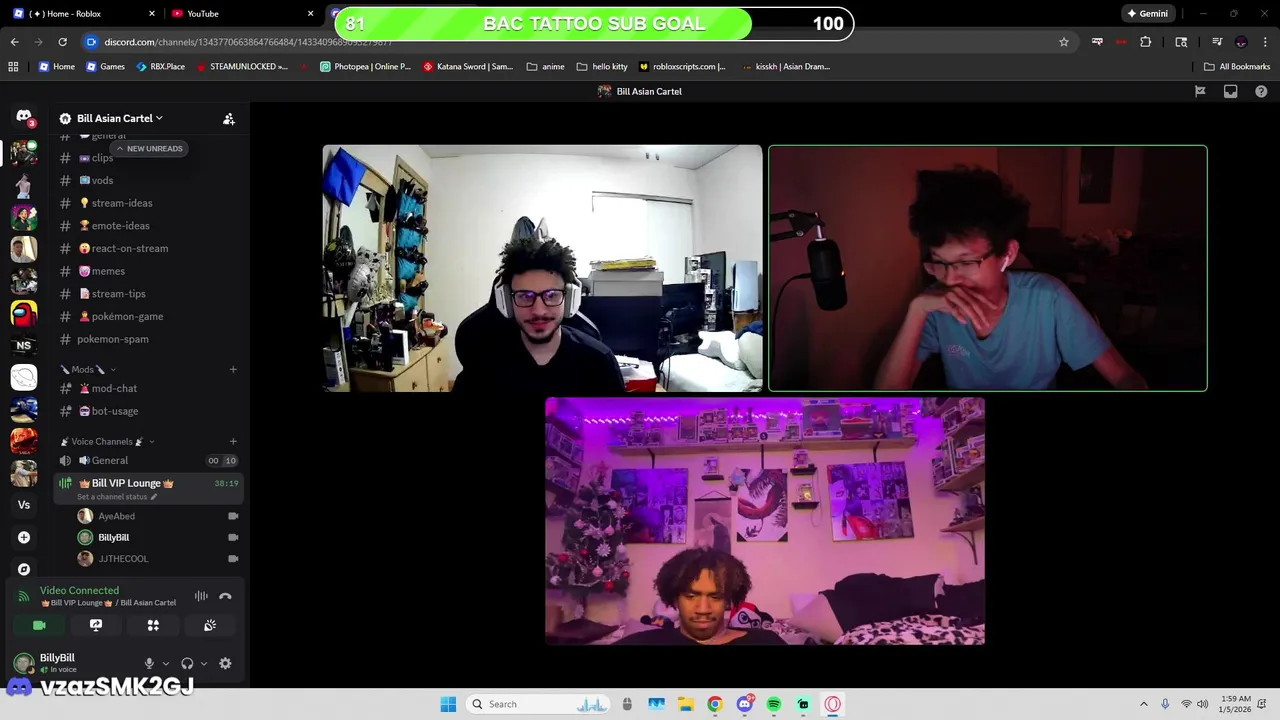
Task: Click Set a channel status
Action: coord(117,497)
